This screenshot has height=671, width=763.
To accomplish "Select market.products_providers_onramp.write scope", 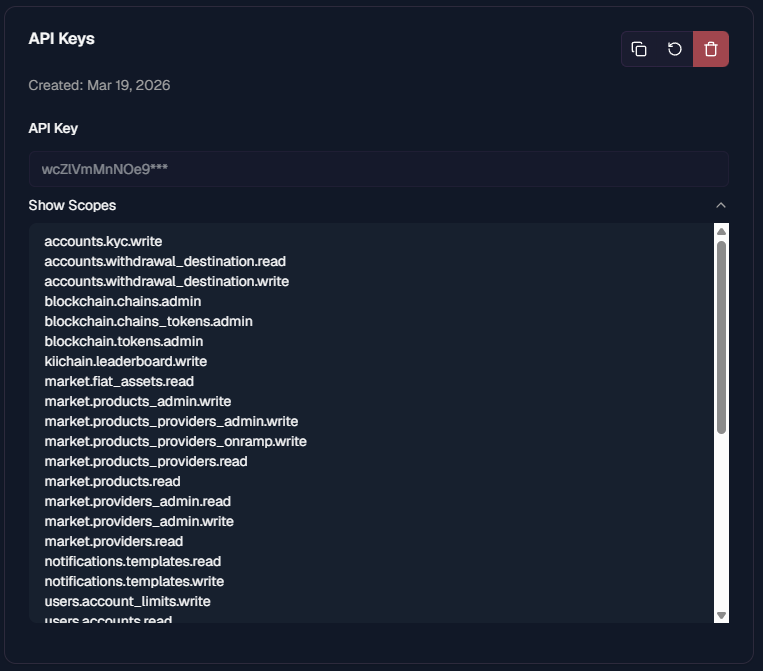I will click(176, 441).
